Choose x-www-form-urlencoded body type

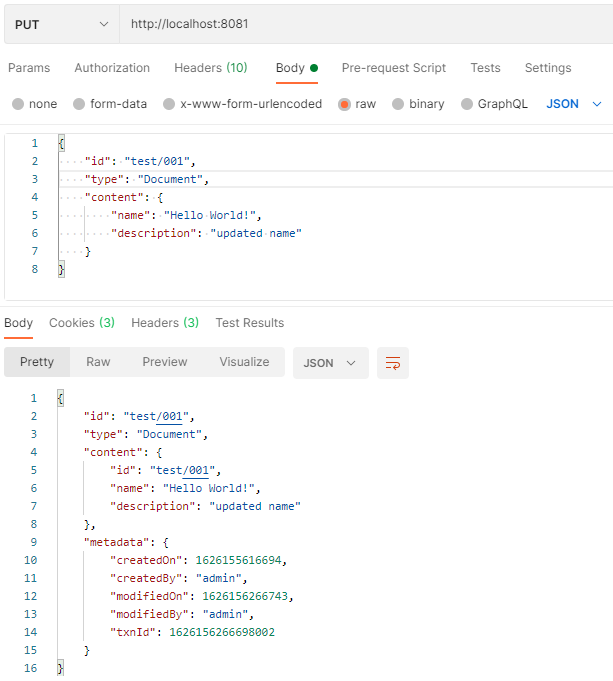point(169,104)
